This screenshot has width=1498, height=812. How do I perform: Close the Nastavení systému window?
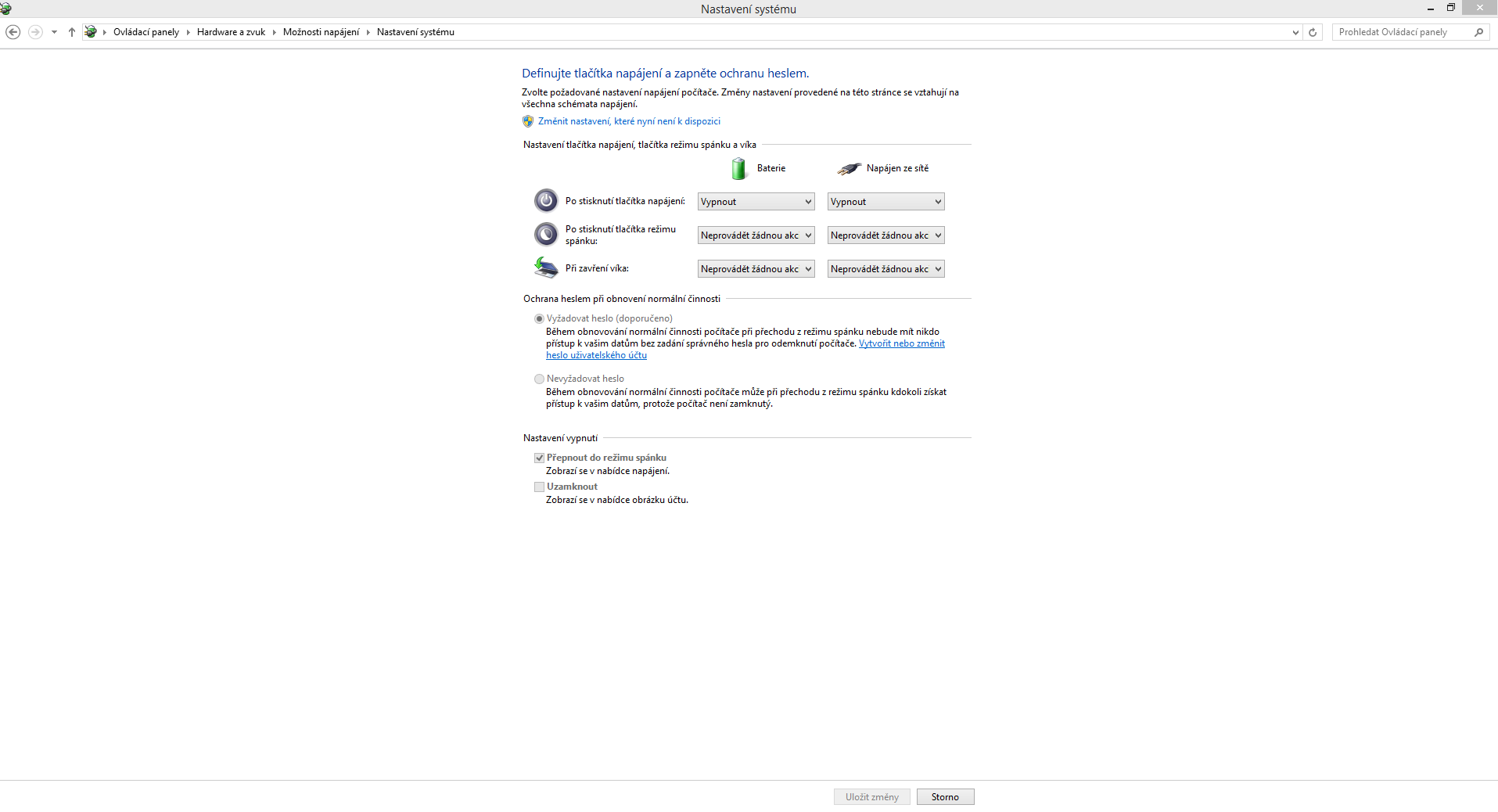tap(1480, 8)
